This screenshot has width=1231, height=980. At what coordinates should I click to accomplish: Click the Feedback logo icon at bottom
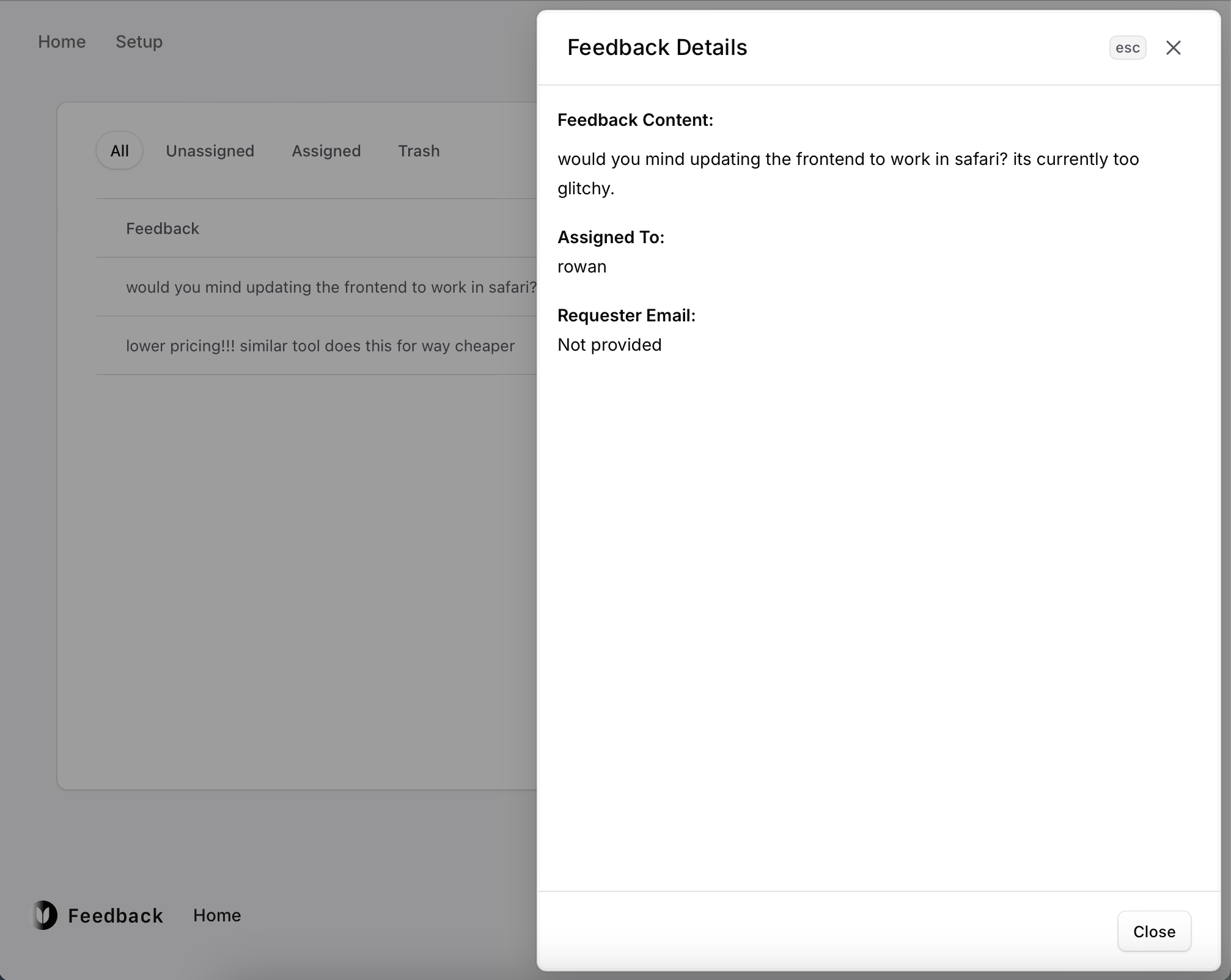point(45,915)
